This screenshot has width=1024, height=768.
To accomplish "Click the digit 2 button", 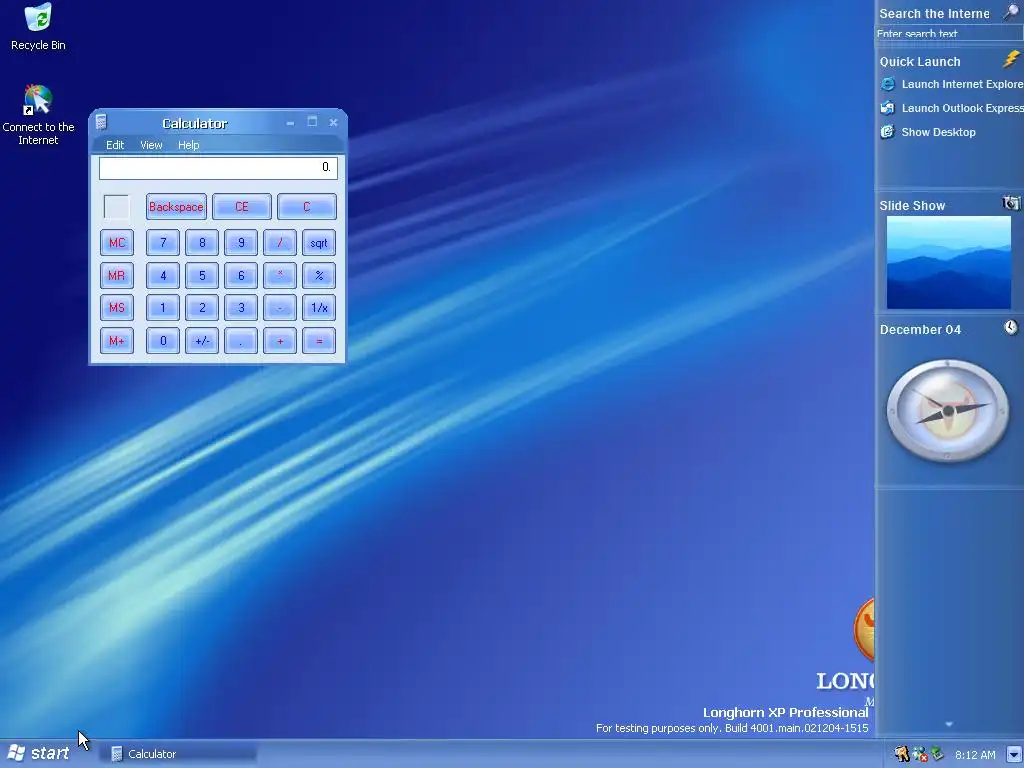I will pos(202,308).
